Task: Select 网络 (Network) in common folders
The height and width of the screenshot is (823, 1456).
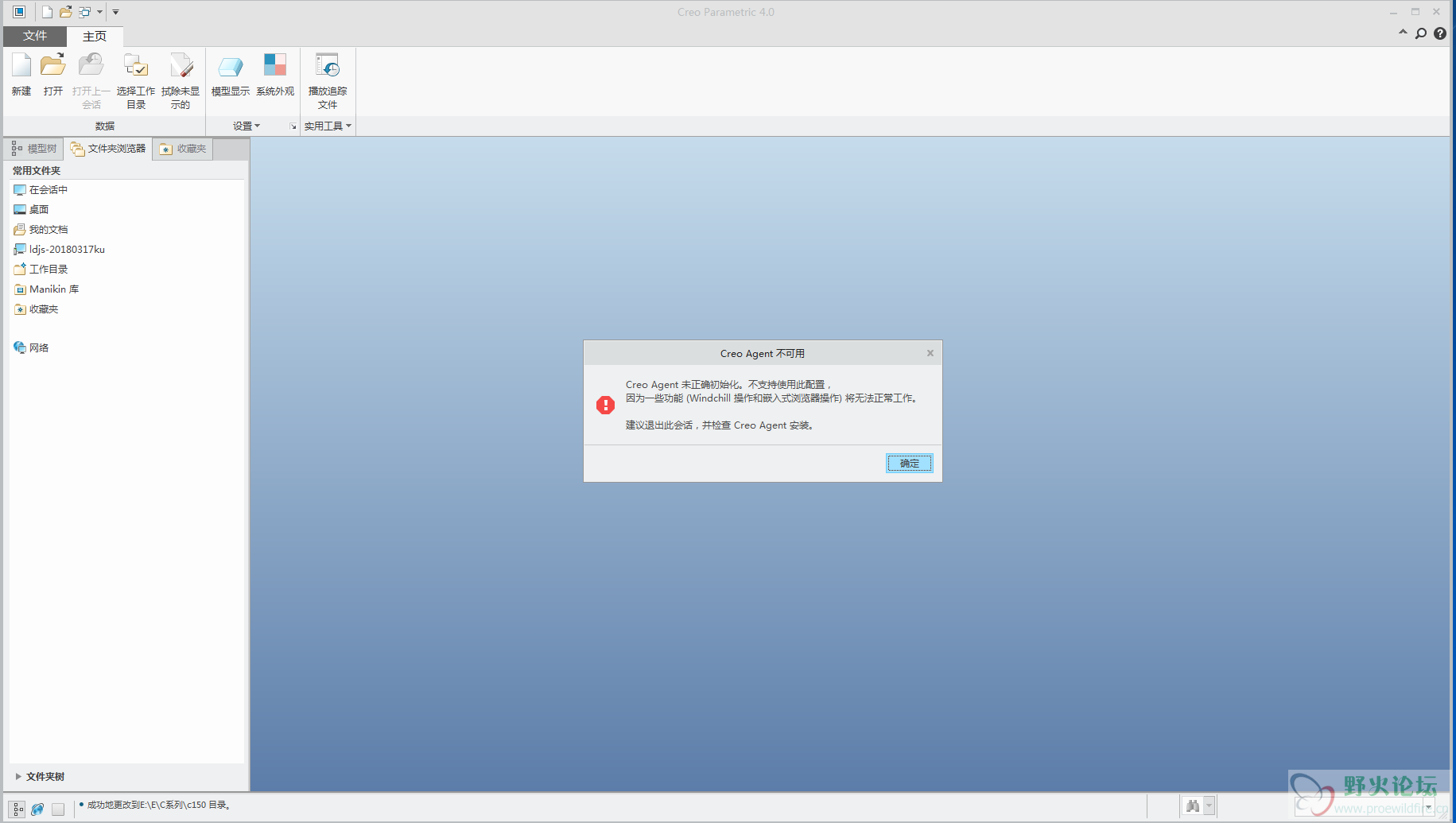Action: pyautogui.click(x=31, y=347)
